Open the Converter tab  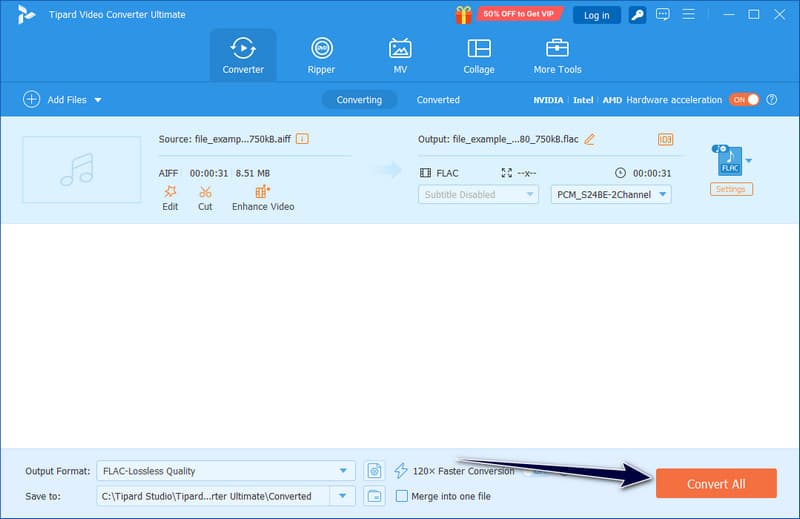tap(243, 56)
